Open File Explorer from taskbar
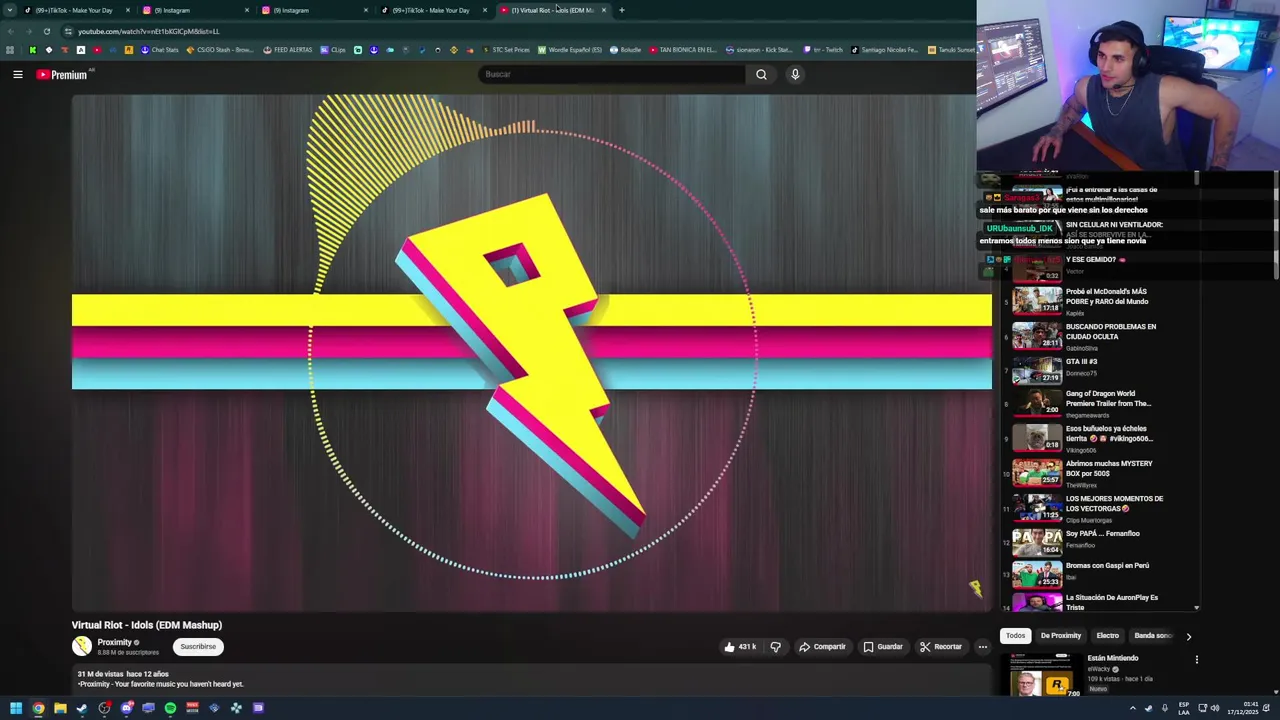 pyautogui.click(x=60, y=708)
